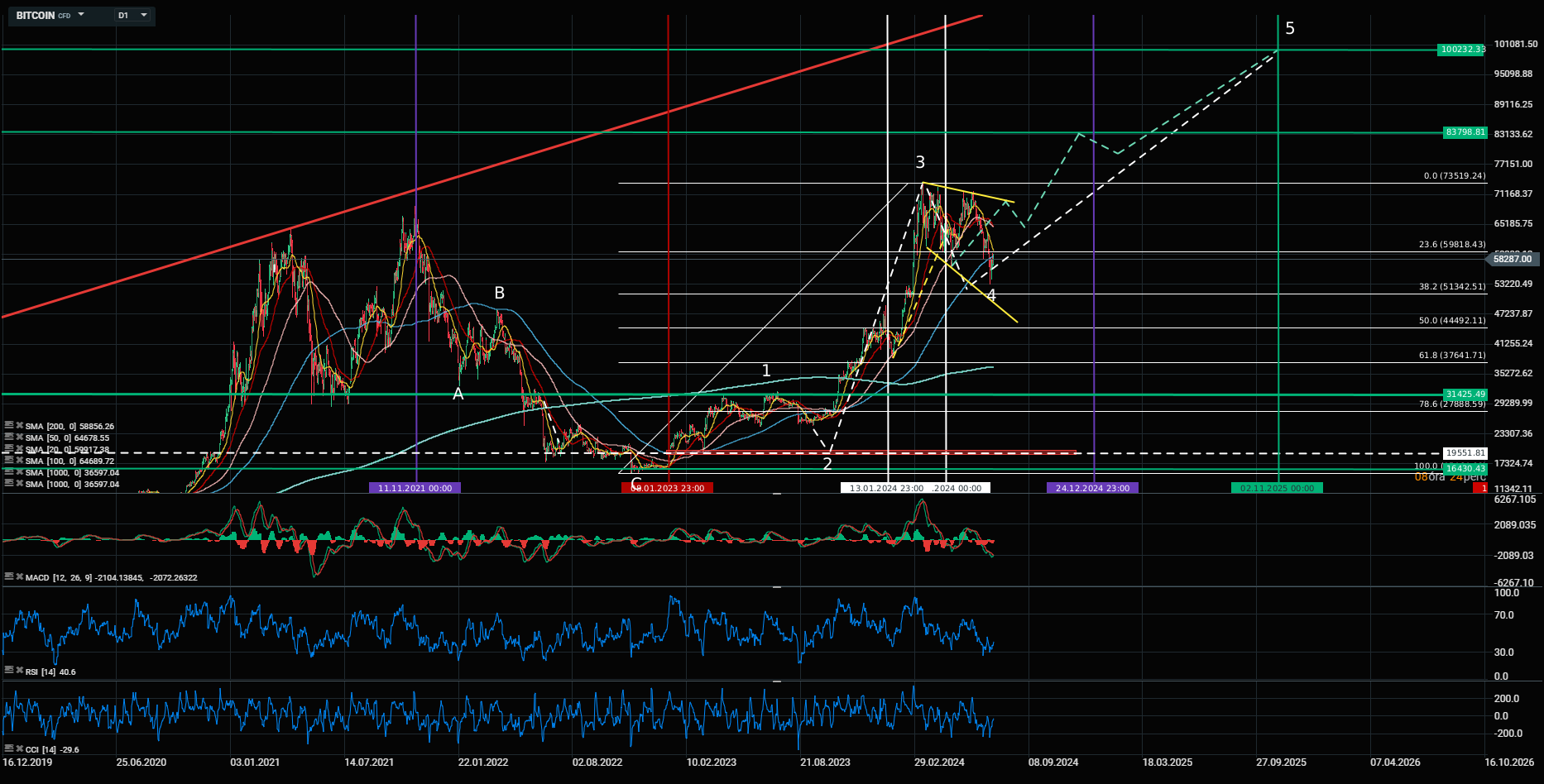Open MACD indicator settings icon
Viewport: 1544px width, 784px height.
[x=9, y=577]
